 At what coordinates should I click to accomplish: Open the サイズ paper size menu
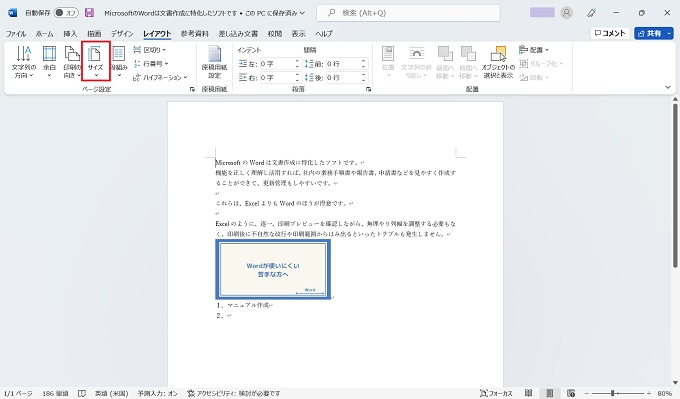click(95, 62)
